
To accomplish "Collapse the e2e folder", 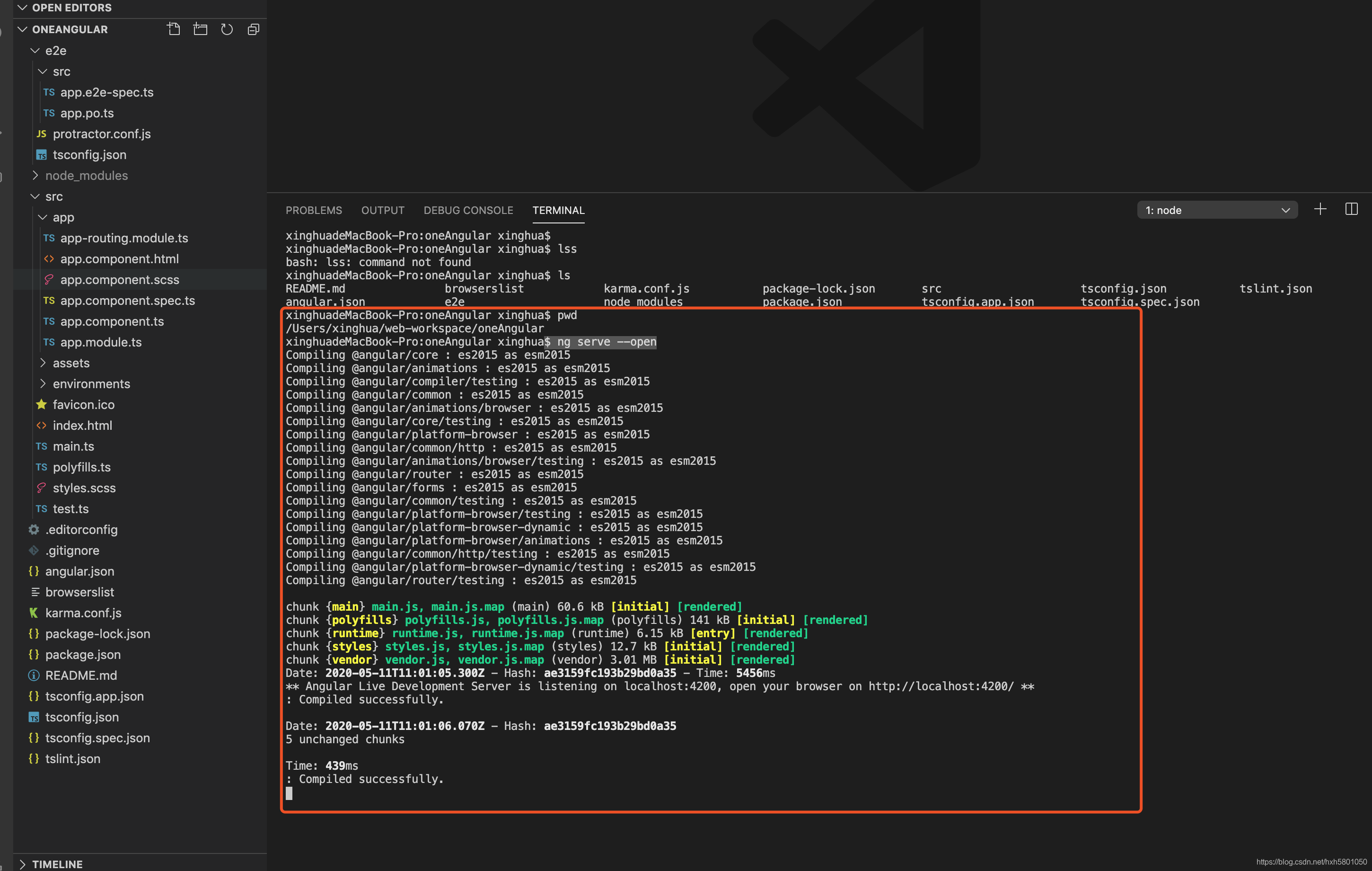I will [55, 51].
